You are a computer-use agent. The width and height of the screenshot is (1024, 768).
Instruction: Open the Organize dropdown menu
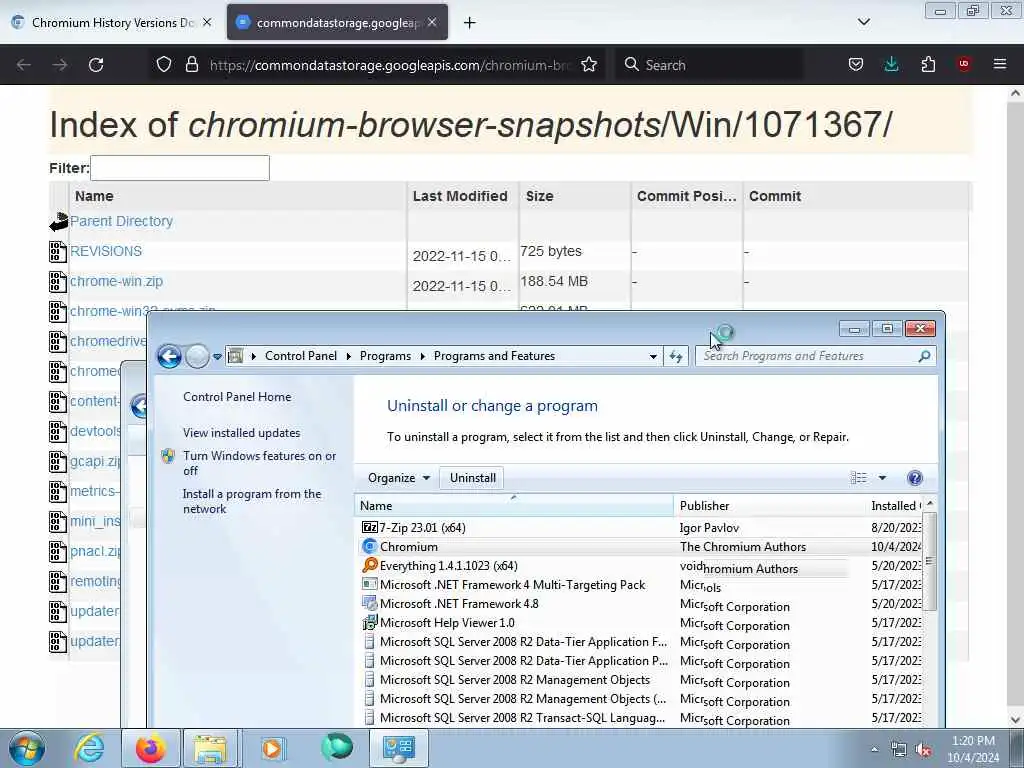click(x=398, y=478)
